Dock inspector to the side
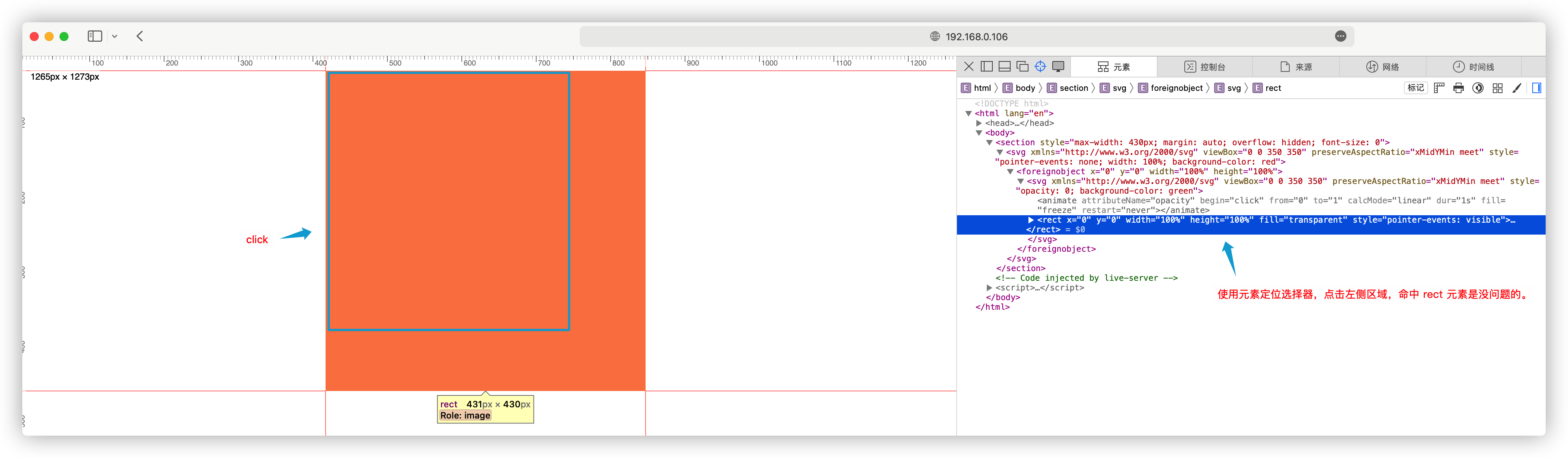1568x458 pixels. click(x=987, y=66)
